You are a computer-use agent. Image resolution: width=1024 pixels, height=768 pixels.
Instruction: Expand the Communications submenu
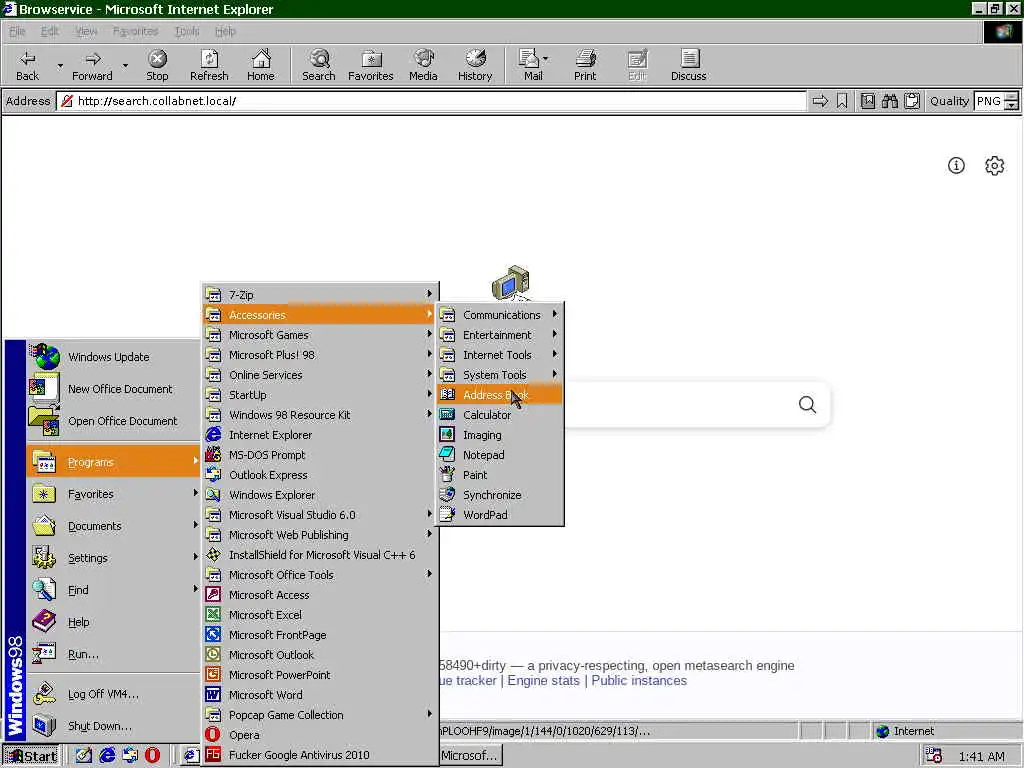pos(500,315)
